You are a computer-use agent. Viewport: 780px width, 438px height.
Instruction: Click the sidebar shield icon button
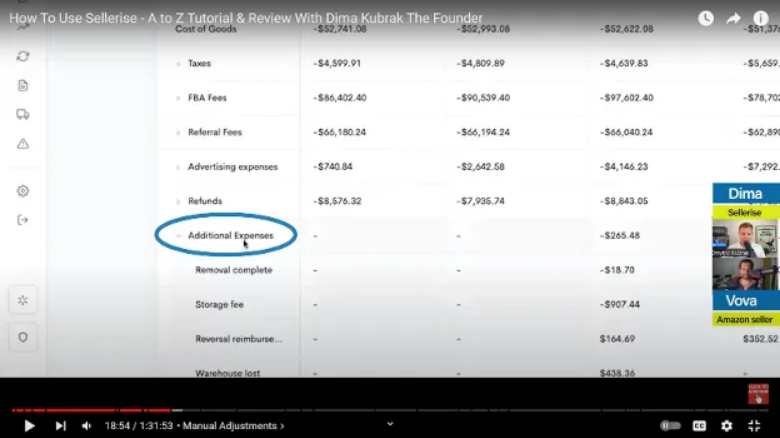(23, 337)
